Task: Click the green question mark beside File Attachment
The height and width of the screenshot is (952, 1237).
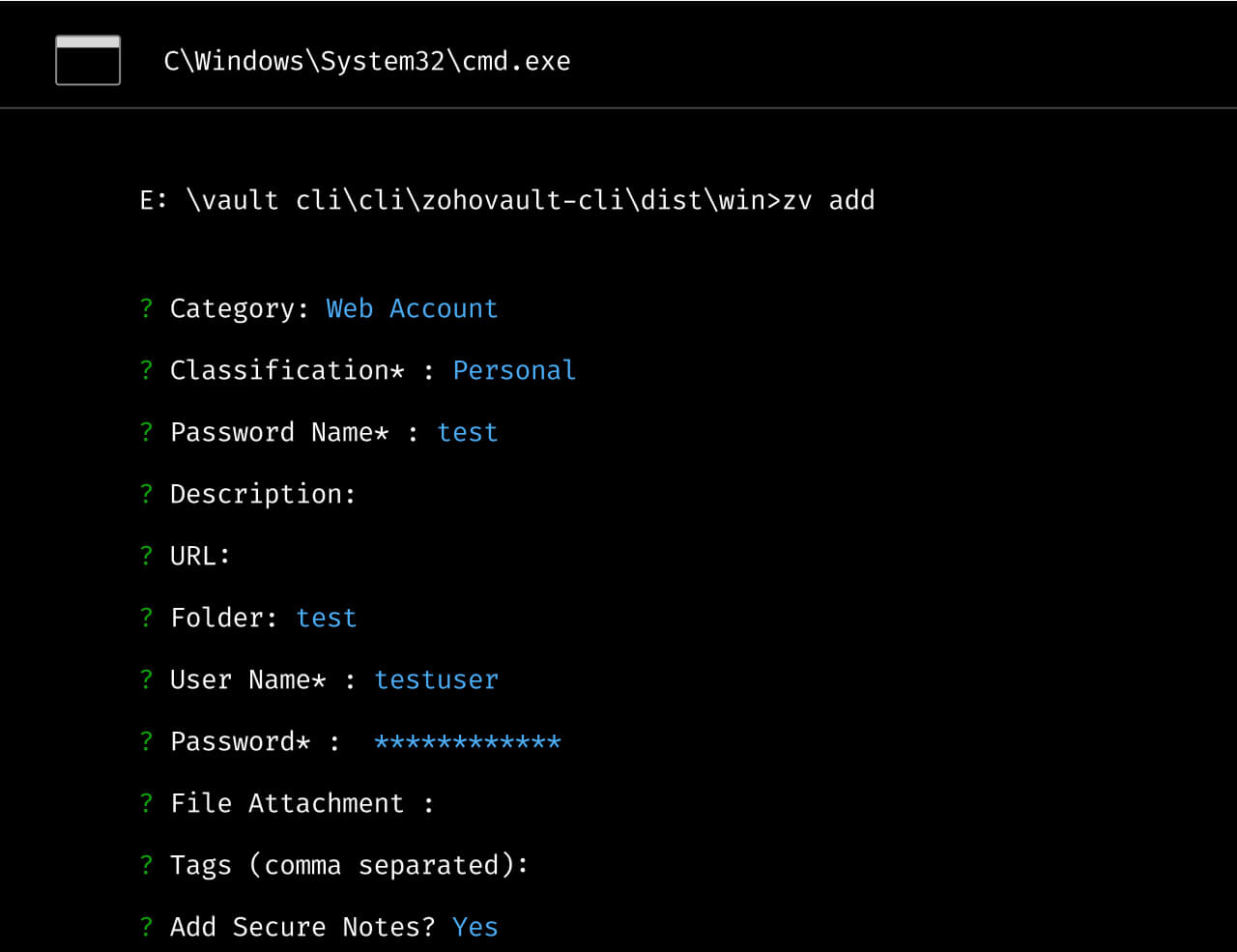Action: coord(146,803)
